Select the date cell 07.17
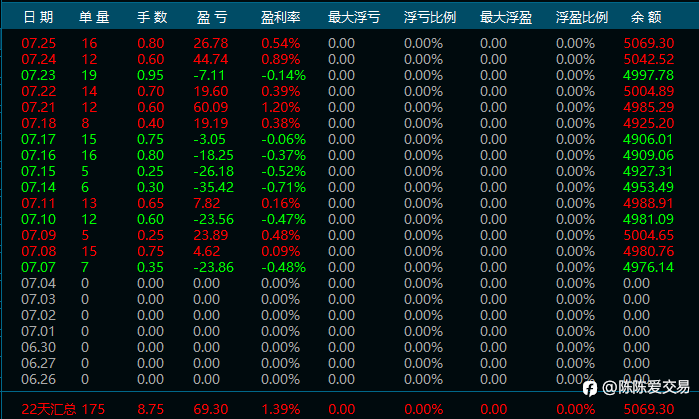 point(39,140)
